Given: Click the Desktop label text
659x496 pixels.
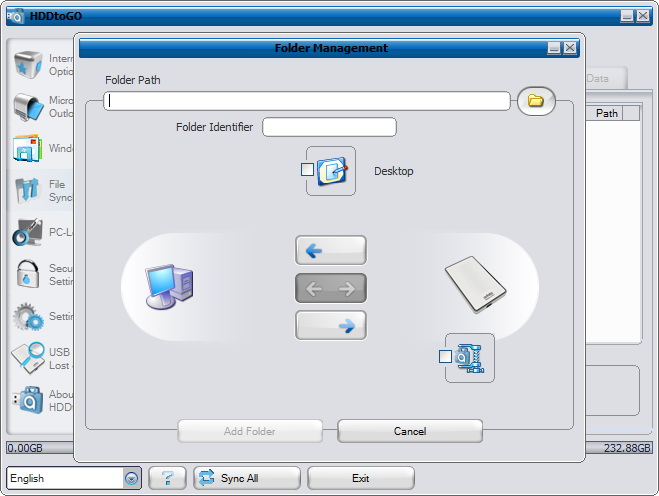Looking at the screenshot, I should 394,171.
